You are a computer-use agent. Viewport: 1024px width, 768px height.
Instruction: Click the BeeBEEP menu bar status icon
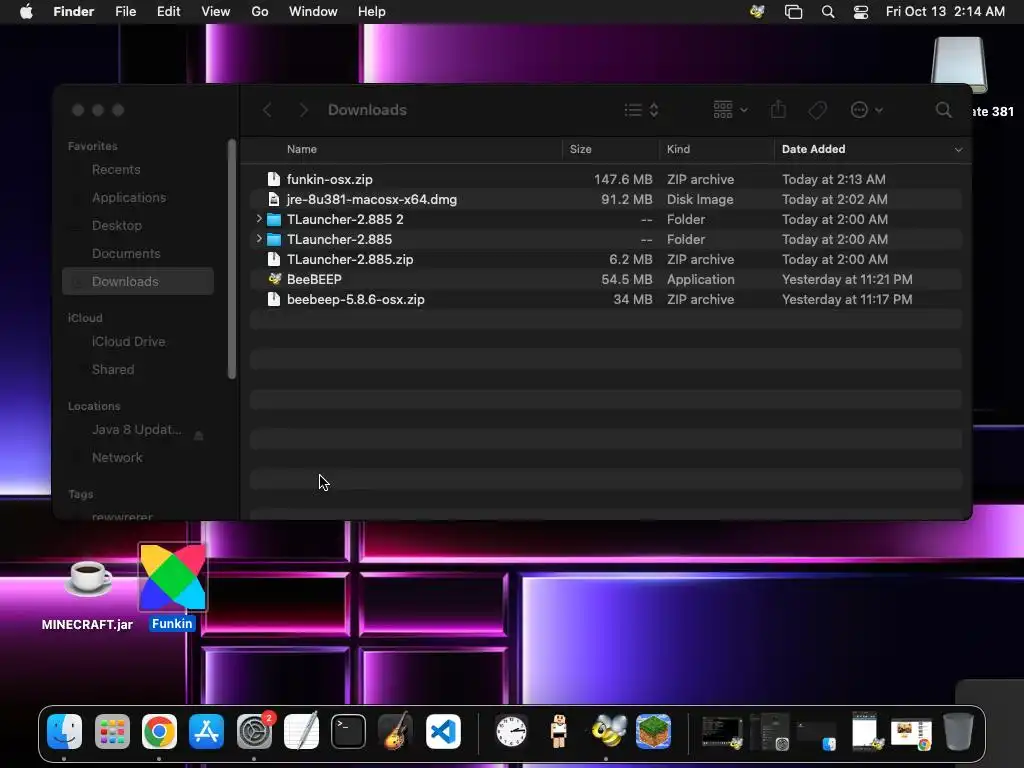[758, 12]
